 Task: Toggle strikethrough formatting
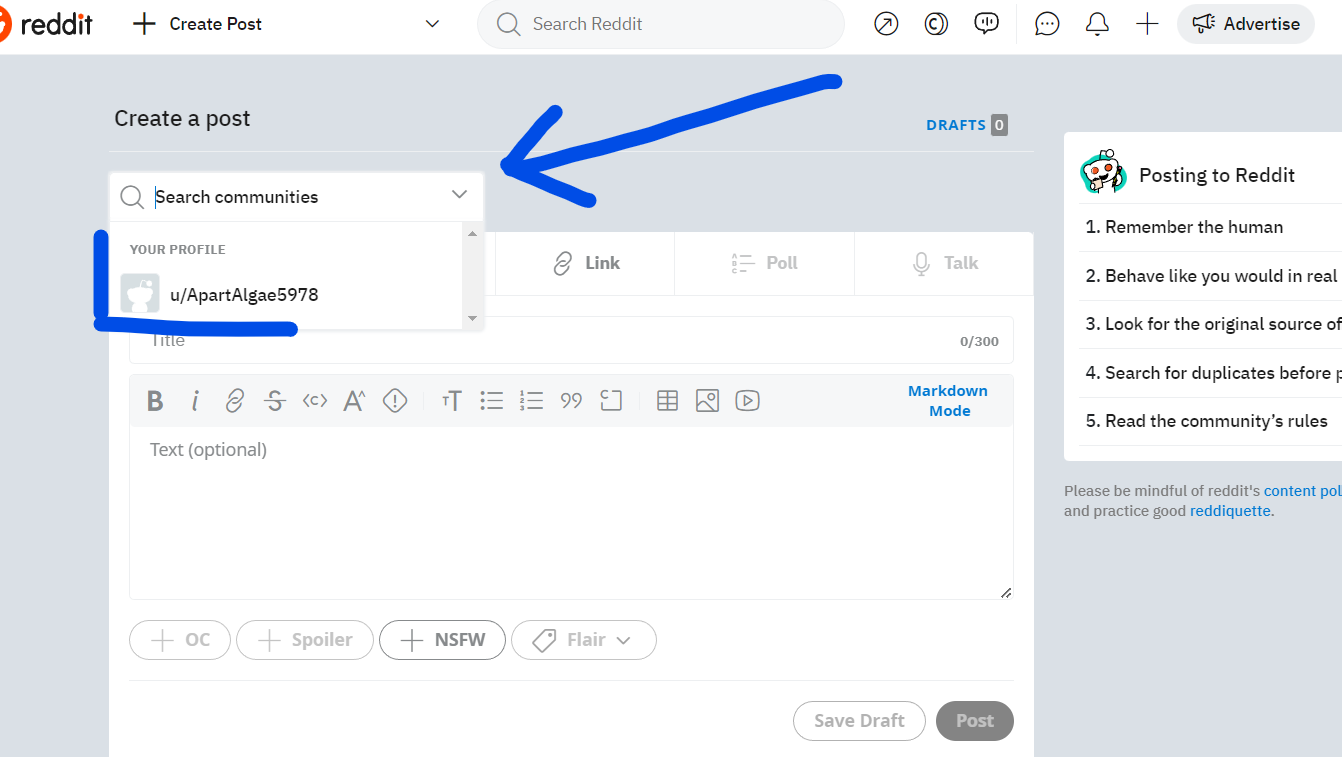275,401
